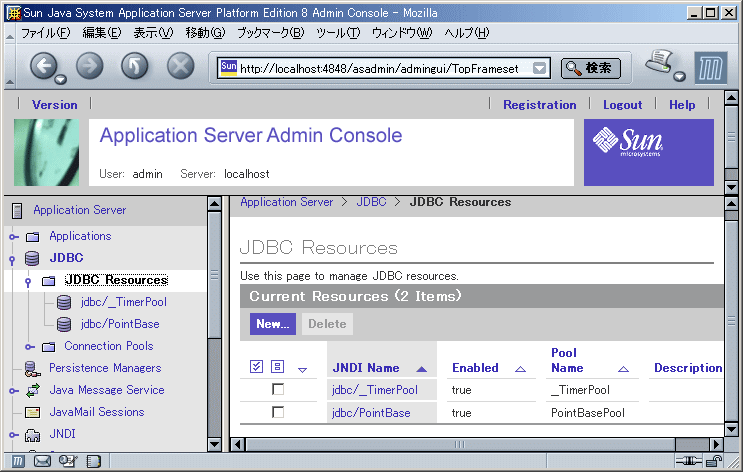The height and width of the screenshot is (472, 743).
Task: Click the JNDI tree icon
Action: pyautogui.click(x=33, y=435)
